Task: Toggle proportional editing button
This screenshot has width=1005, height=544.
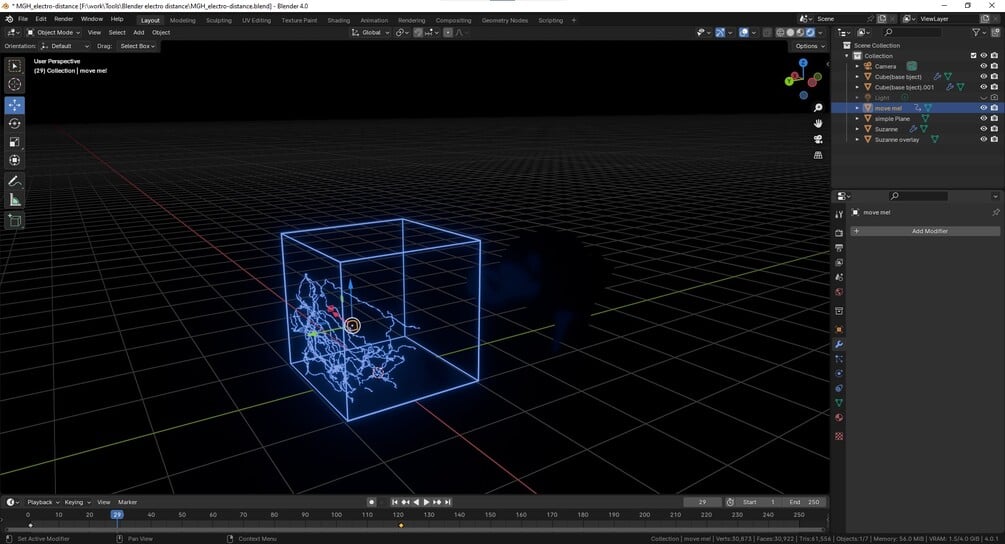Action: (448, 32)
